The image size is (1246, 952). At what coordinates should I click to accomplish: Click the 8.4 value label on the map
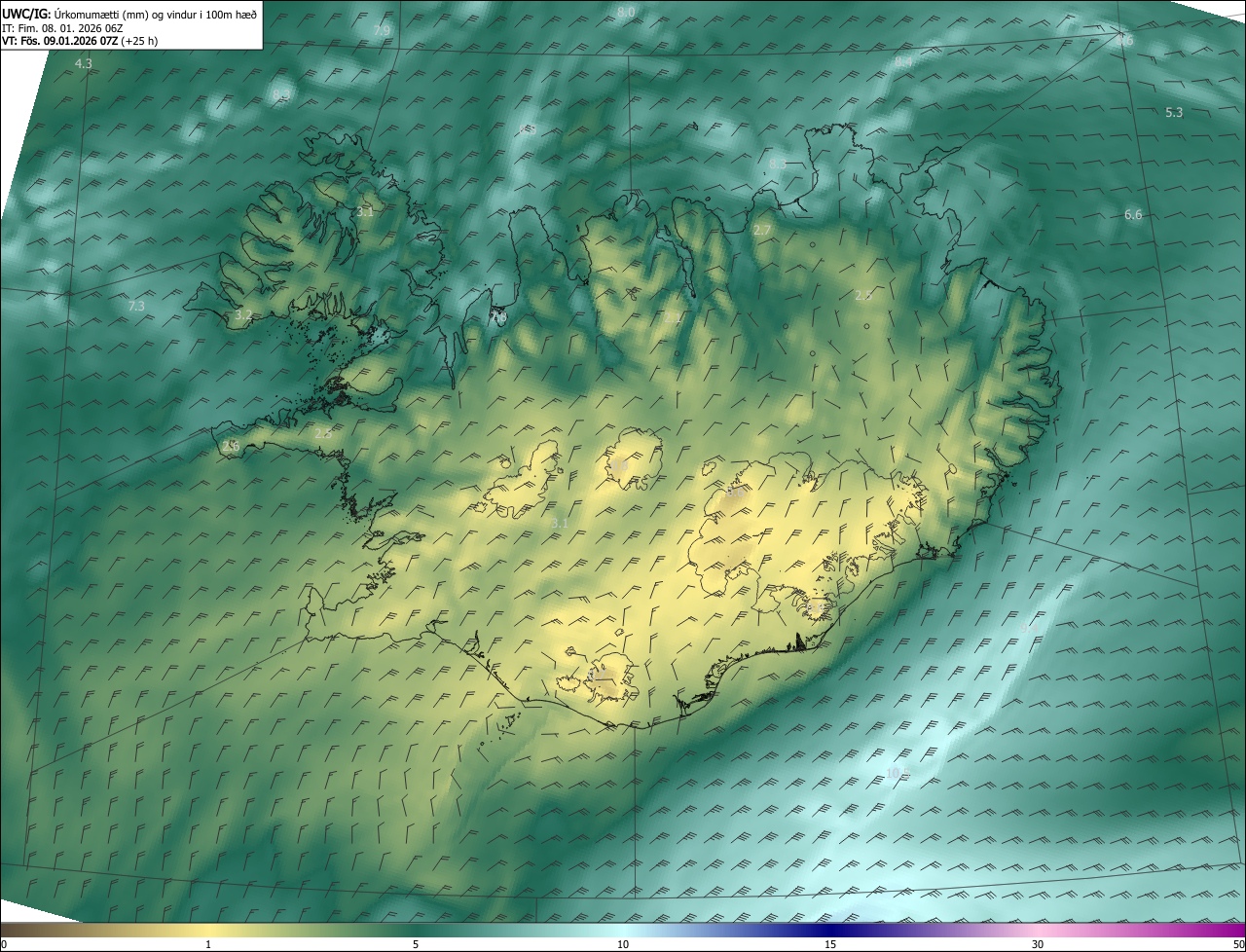point(903,62)
